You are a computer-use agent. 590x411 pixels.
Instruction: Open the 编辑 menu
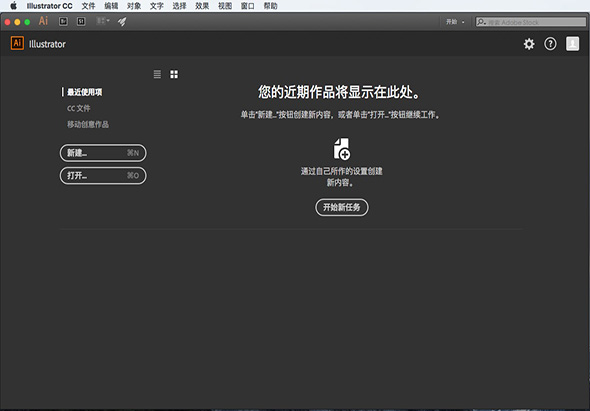tap(111, 6)
